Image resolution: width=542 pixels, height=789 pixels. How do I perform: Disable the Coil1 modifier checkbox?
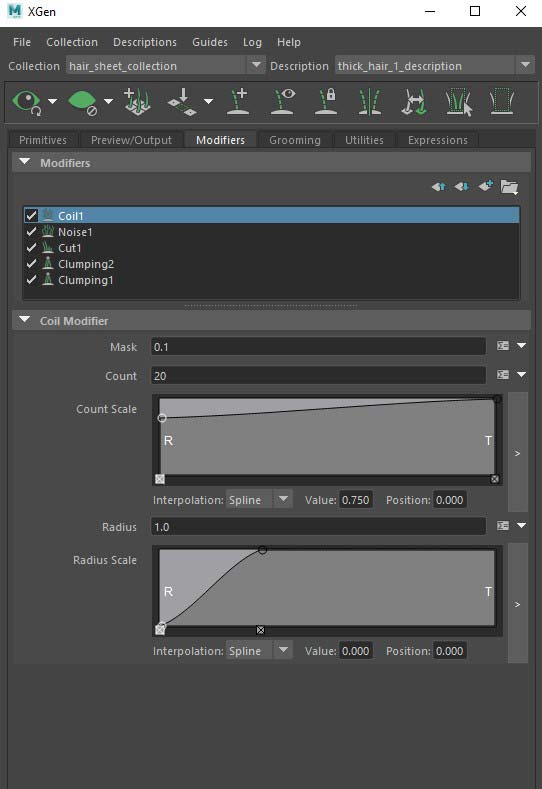click(31, 215)
